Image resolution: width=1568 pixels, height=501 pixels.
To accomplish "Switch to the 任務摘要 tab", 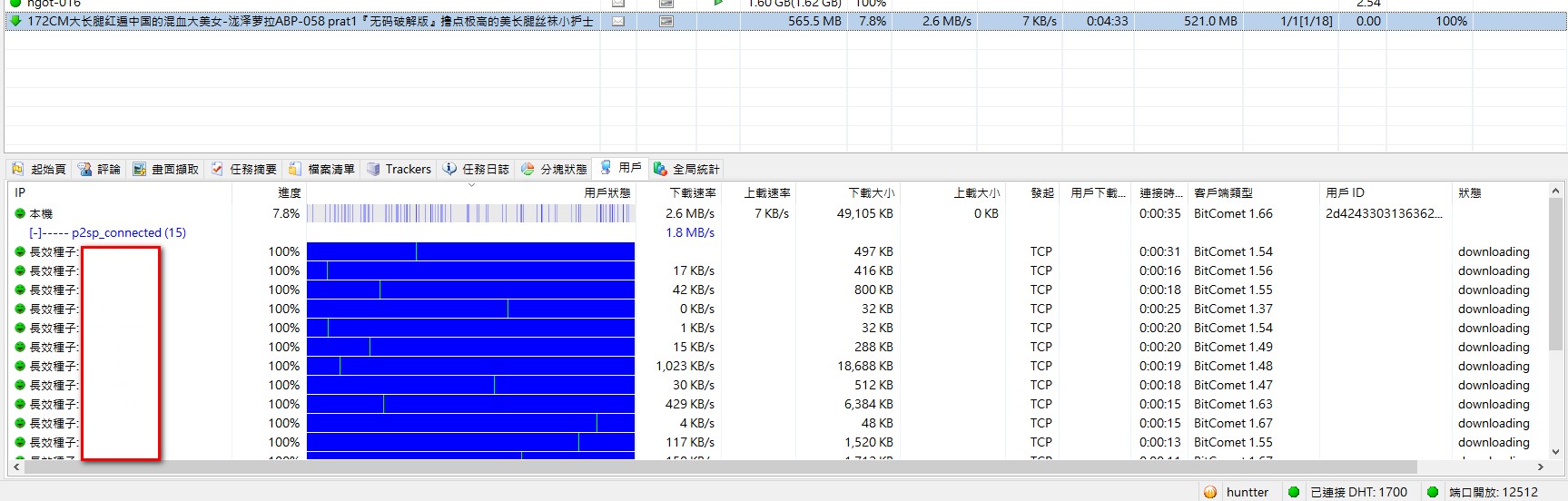I will point(244,169).
